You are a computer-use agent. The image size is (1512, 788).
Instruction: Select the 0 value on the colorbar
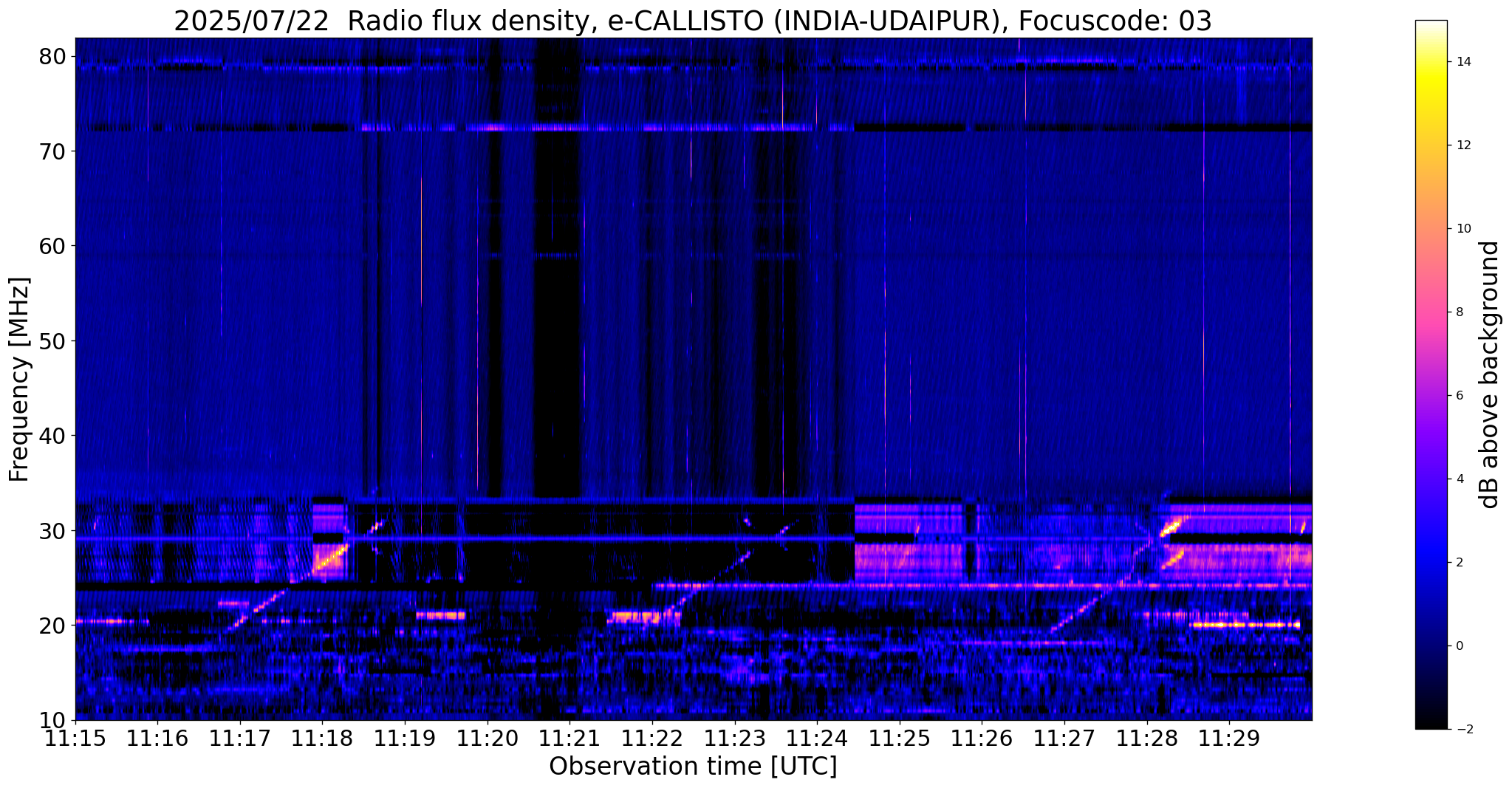pos(1458,646)
